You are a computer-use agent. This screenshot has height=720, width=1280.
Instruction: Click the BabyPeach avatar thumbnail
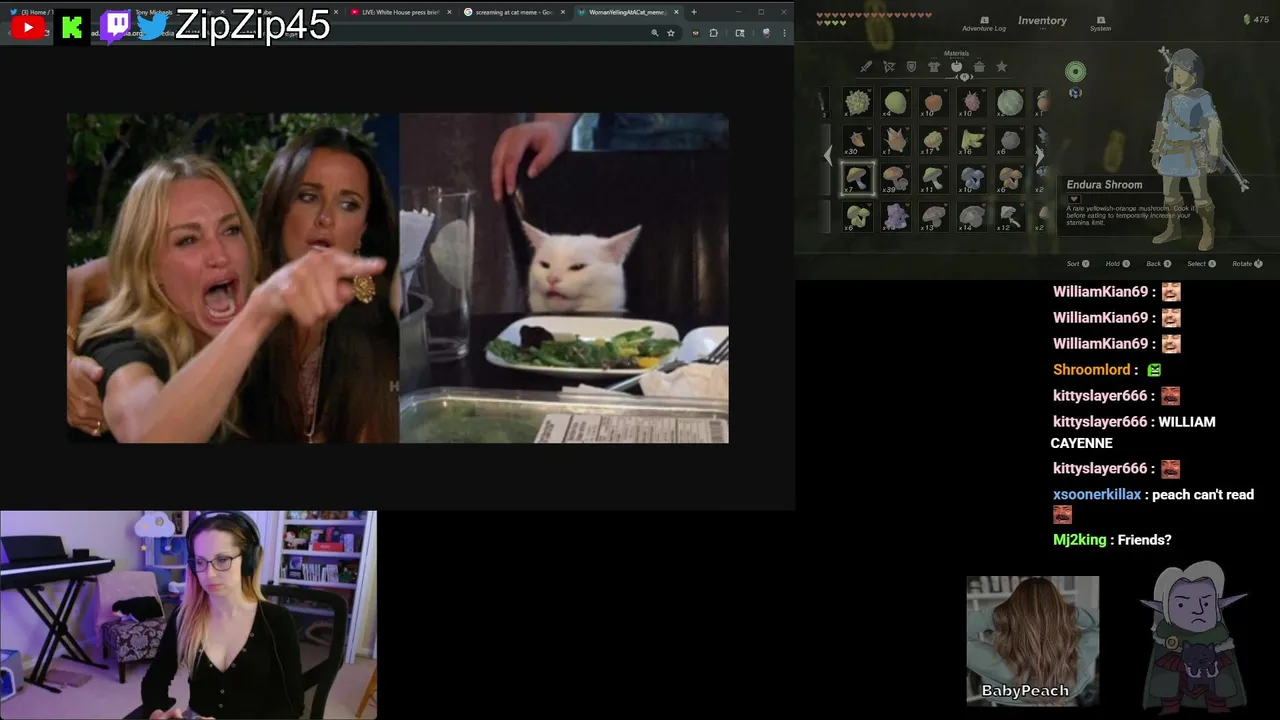(x=1032, y=640)
